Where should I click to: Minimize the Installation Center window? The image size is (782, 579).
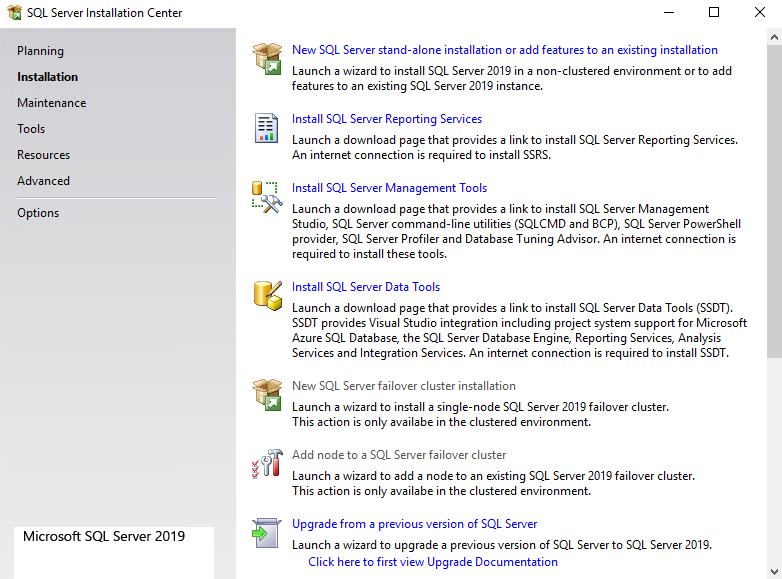click(x=669, y=12)
